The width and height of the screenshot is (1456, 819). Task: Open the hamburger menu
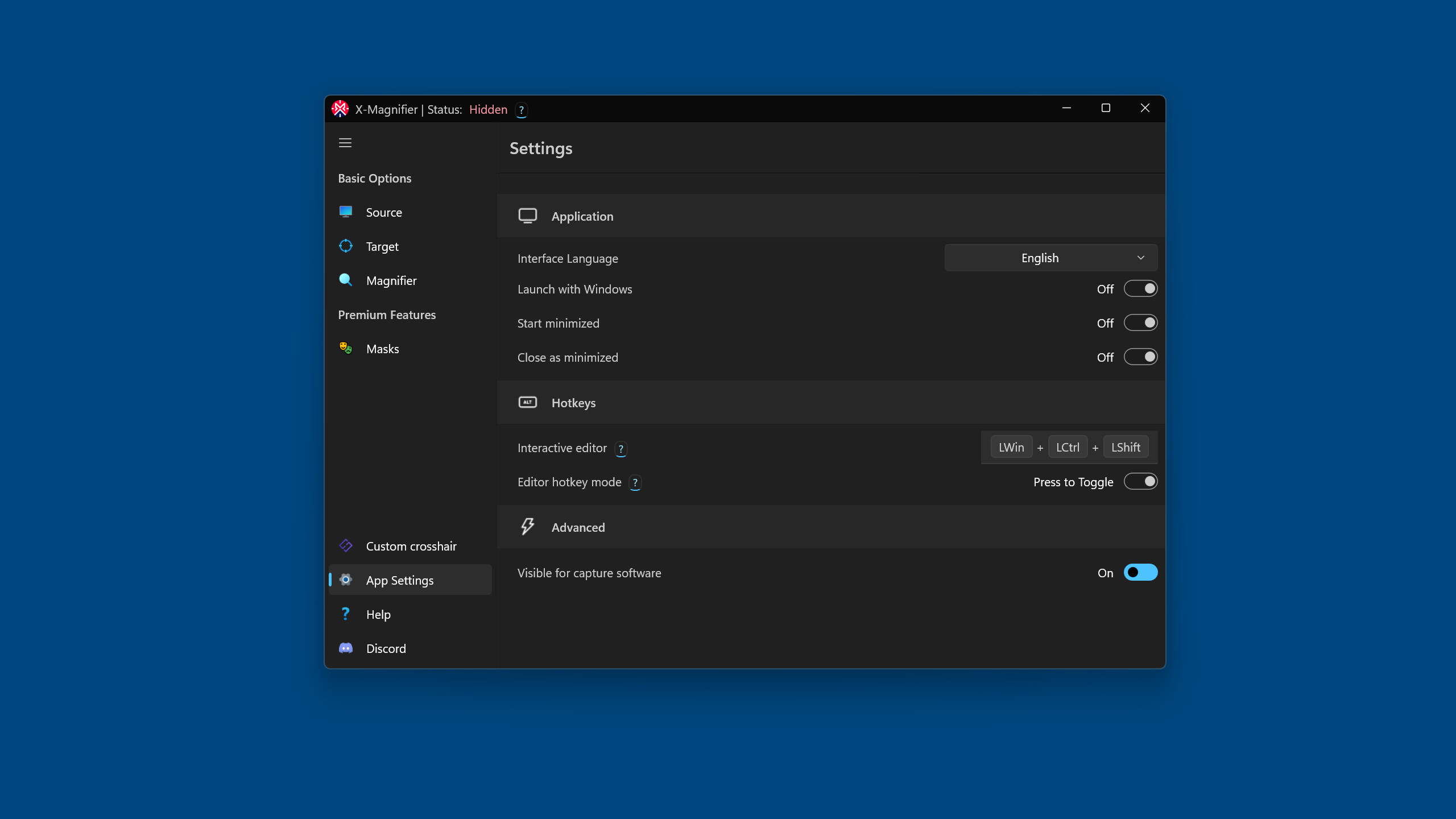[345, 142]
